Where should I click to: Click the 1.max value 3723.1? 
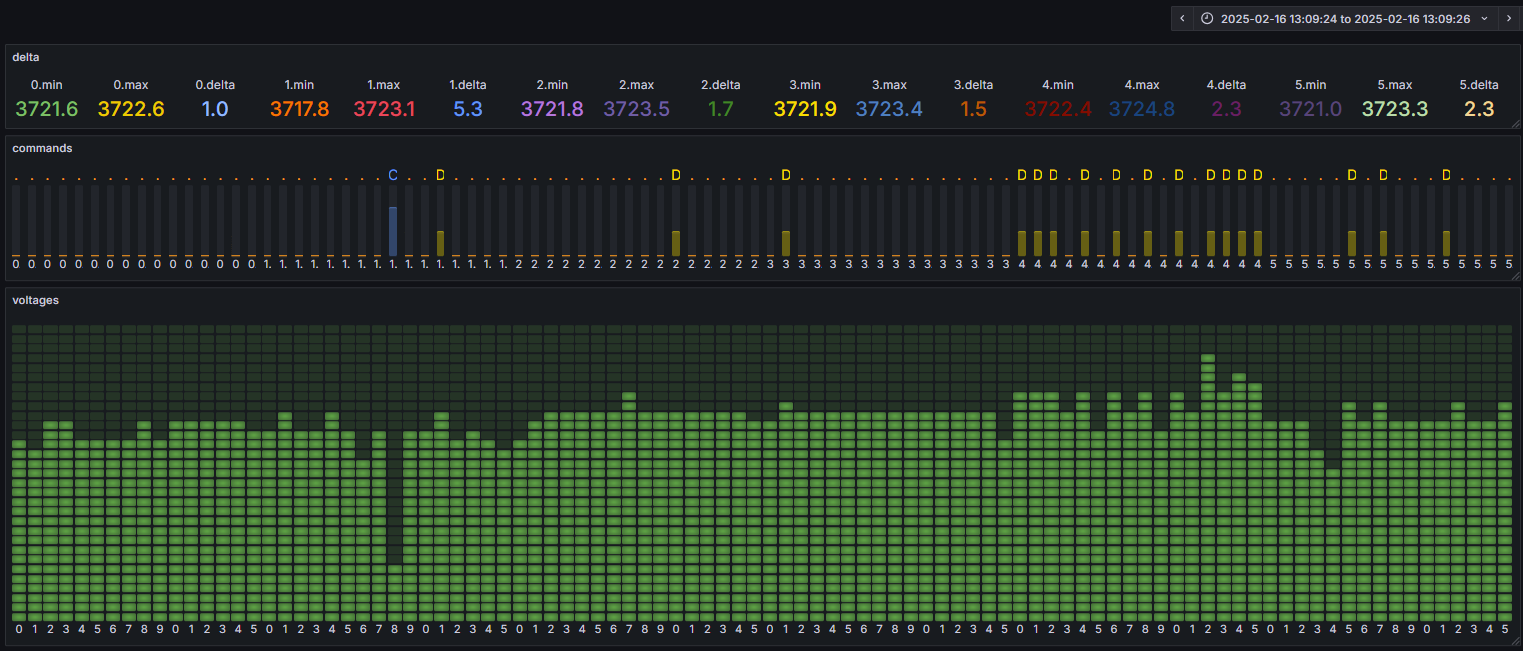(384, 109)
